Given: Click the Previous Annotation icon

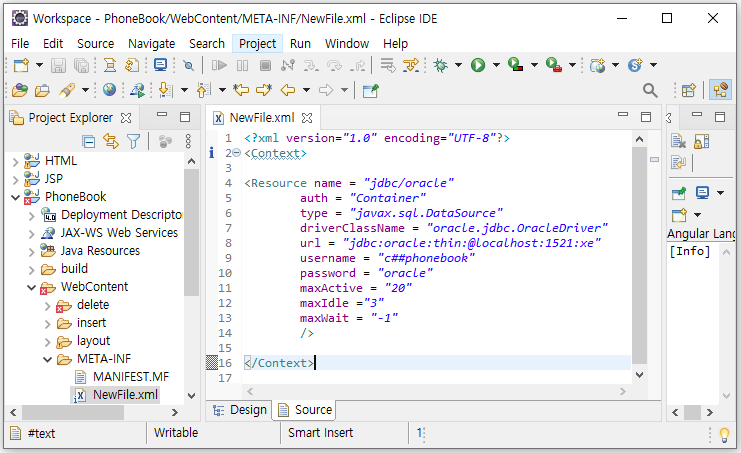Looking at the screenshot, I should (x=204, y=90).
